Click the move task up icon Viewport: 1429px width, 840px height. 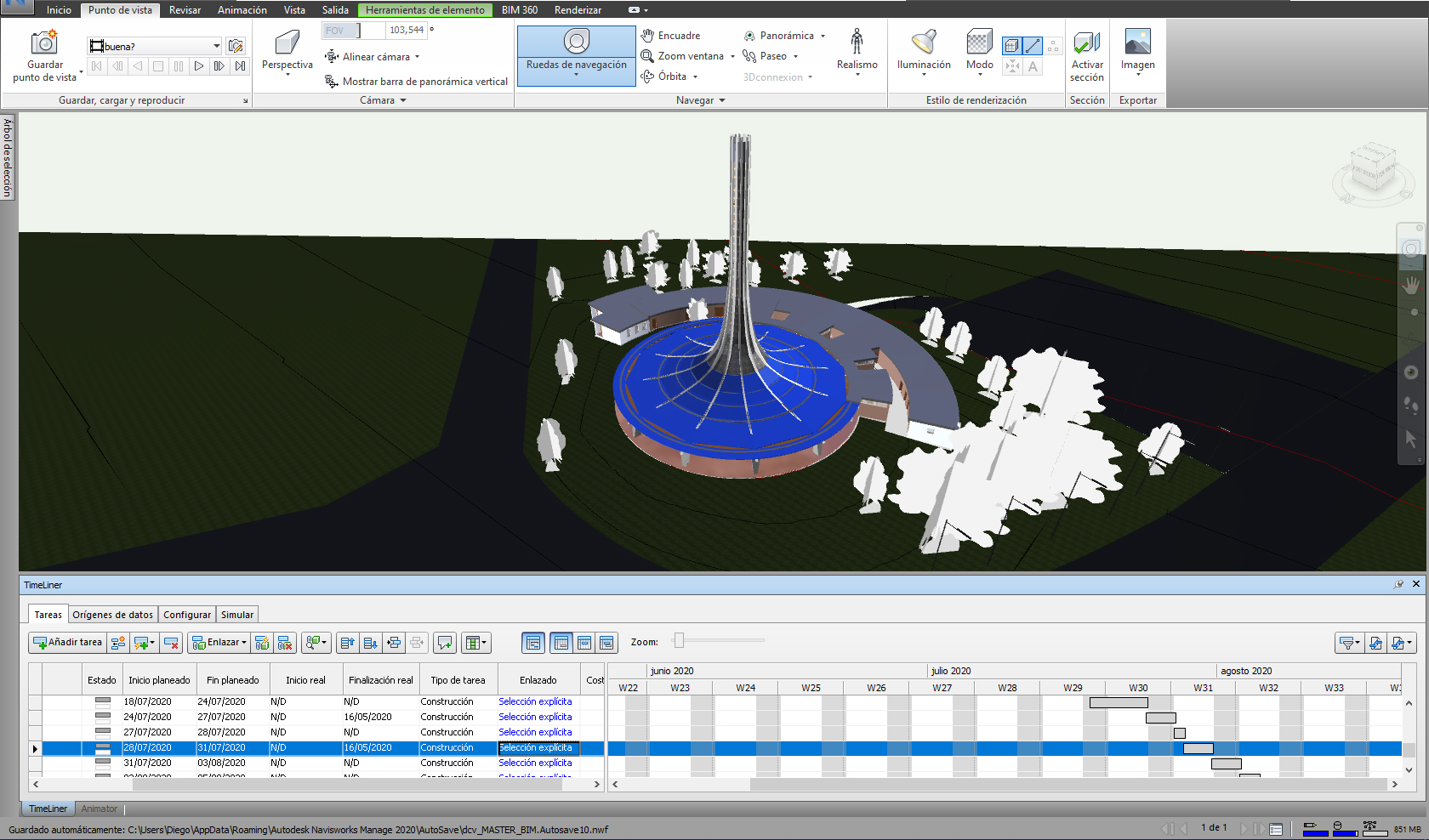click(x=347, y=643)
